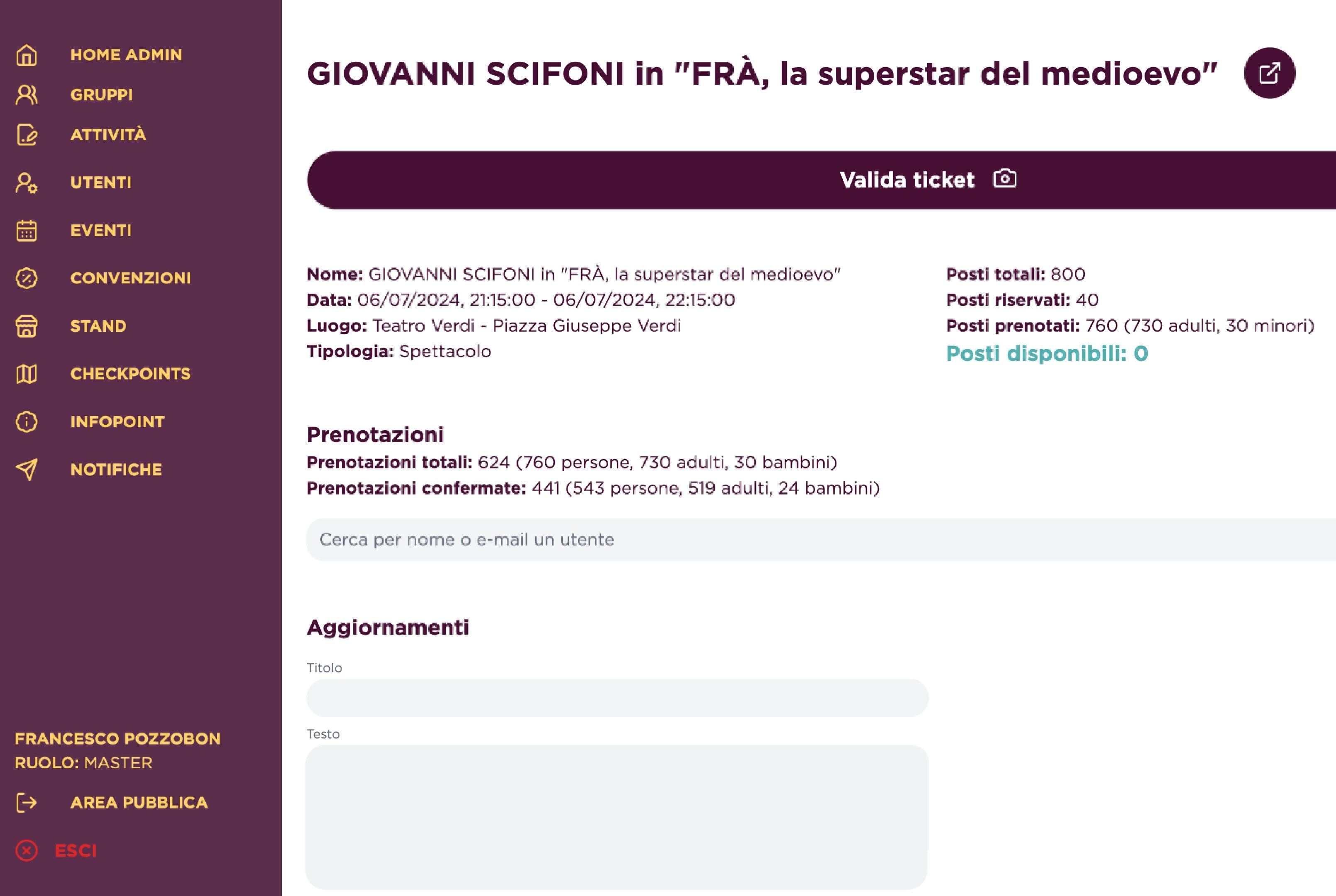The width and height of the screenshot is (1336, 896).
Task: Click the edit-note icon beside Attività
Action: 26,135
